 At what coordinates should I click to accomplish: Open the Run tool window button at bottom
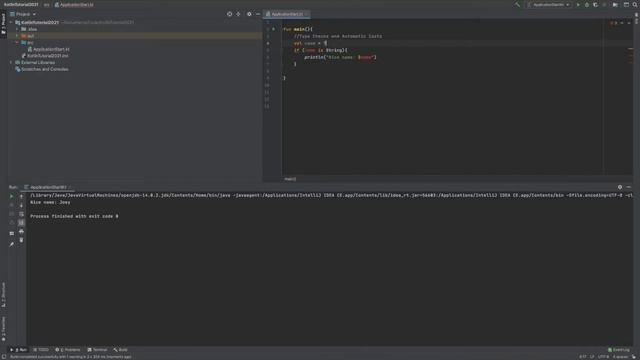click(x=18, y=350)
